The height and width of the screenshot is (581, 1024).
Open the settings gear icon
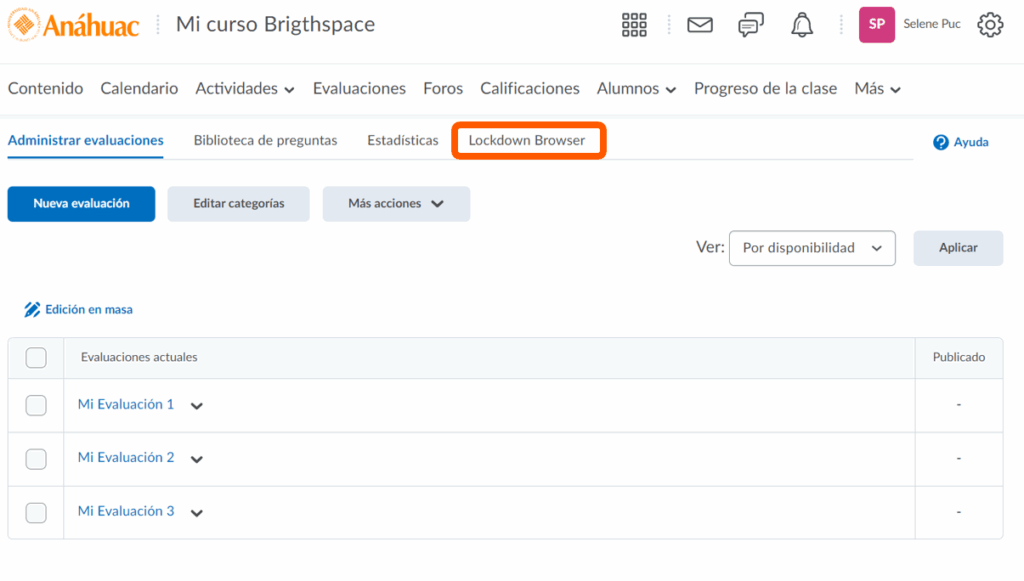990,25
